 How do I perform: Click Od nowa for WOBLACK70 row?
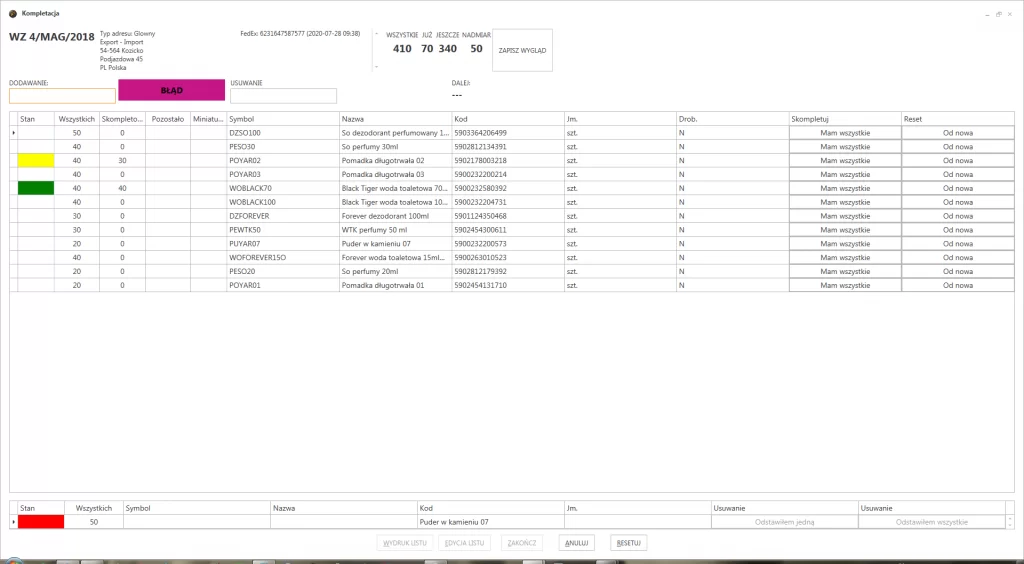click(x=958, y=188)
